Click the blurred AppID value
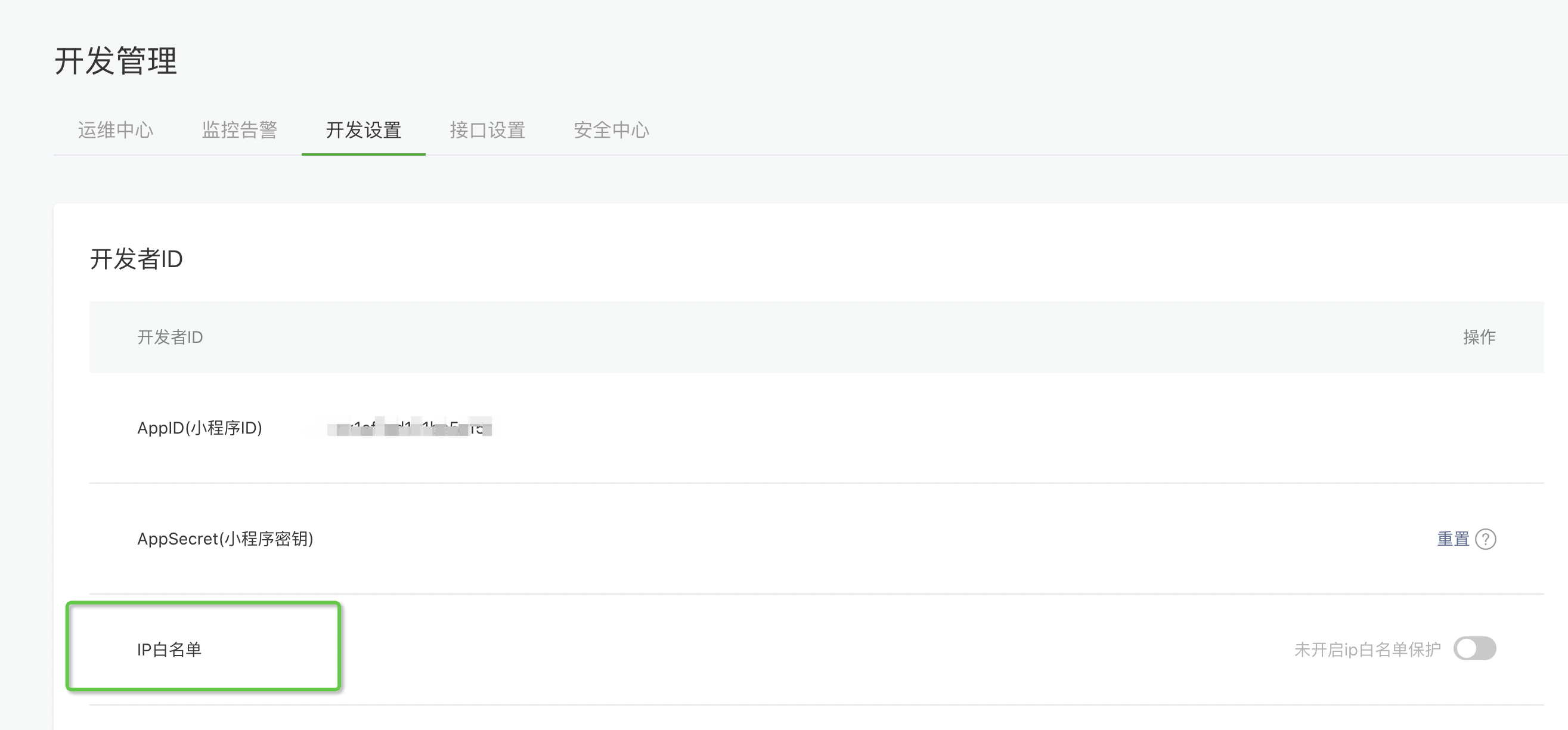The height and width of the screenshot is (730, 1568). pyautogui.click(x=408, y=428)
